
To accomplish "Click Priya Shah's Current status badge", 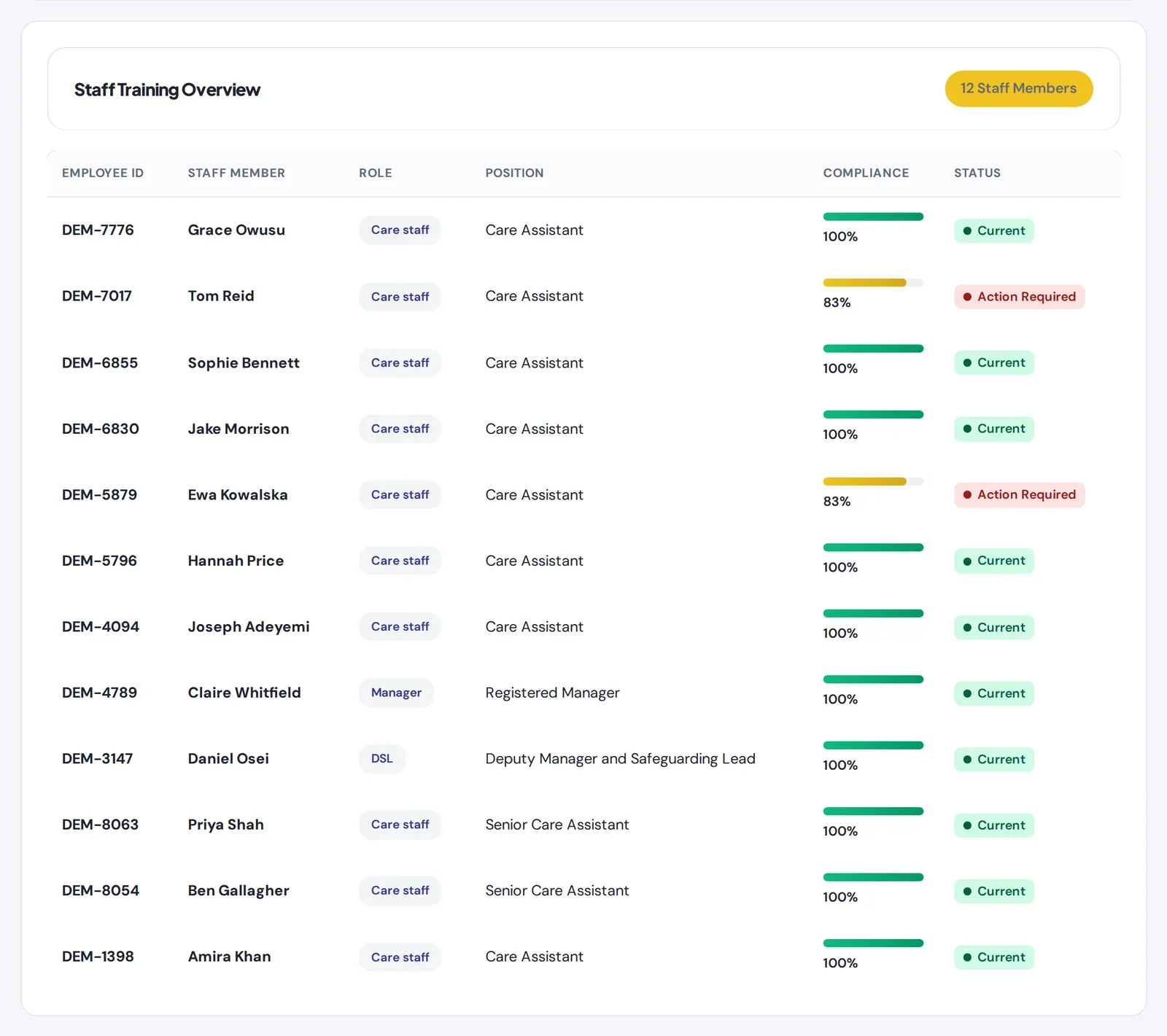I will [993, 825].
